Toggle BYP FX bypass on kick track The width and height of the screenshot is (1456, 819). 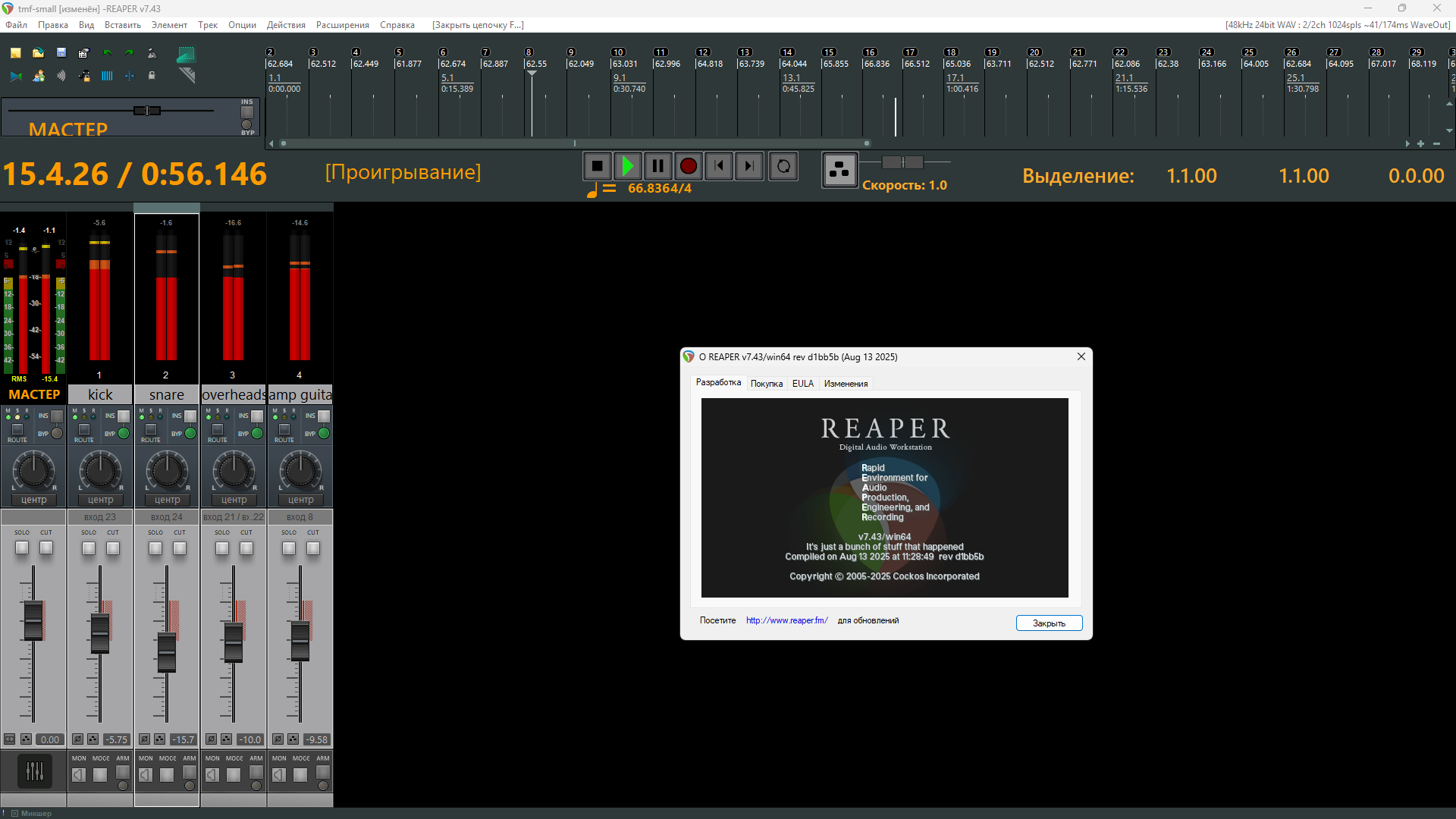124,434
